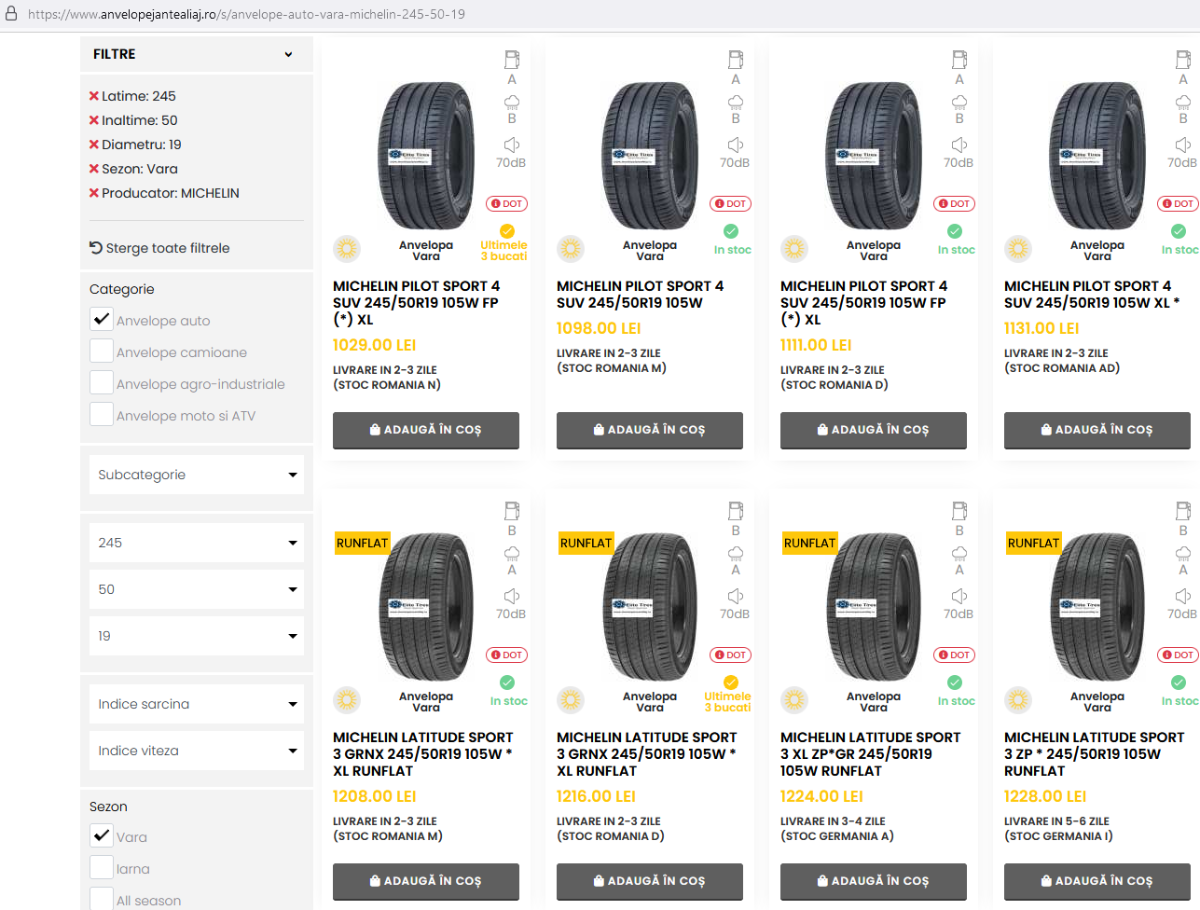Open the tire image of the 1216.00 LEI product
The width and height of the screenshot is (1200, 910).
(x=650, y=607)
